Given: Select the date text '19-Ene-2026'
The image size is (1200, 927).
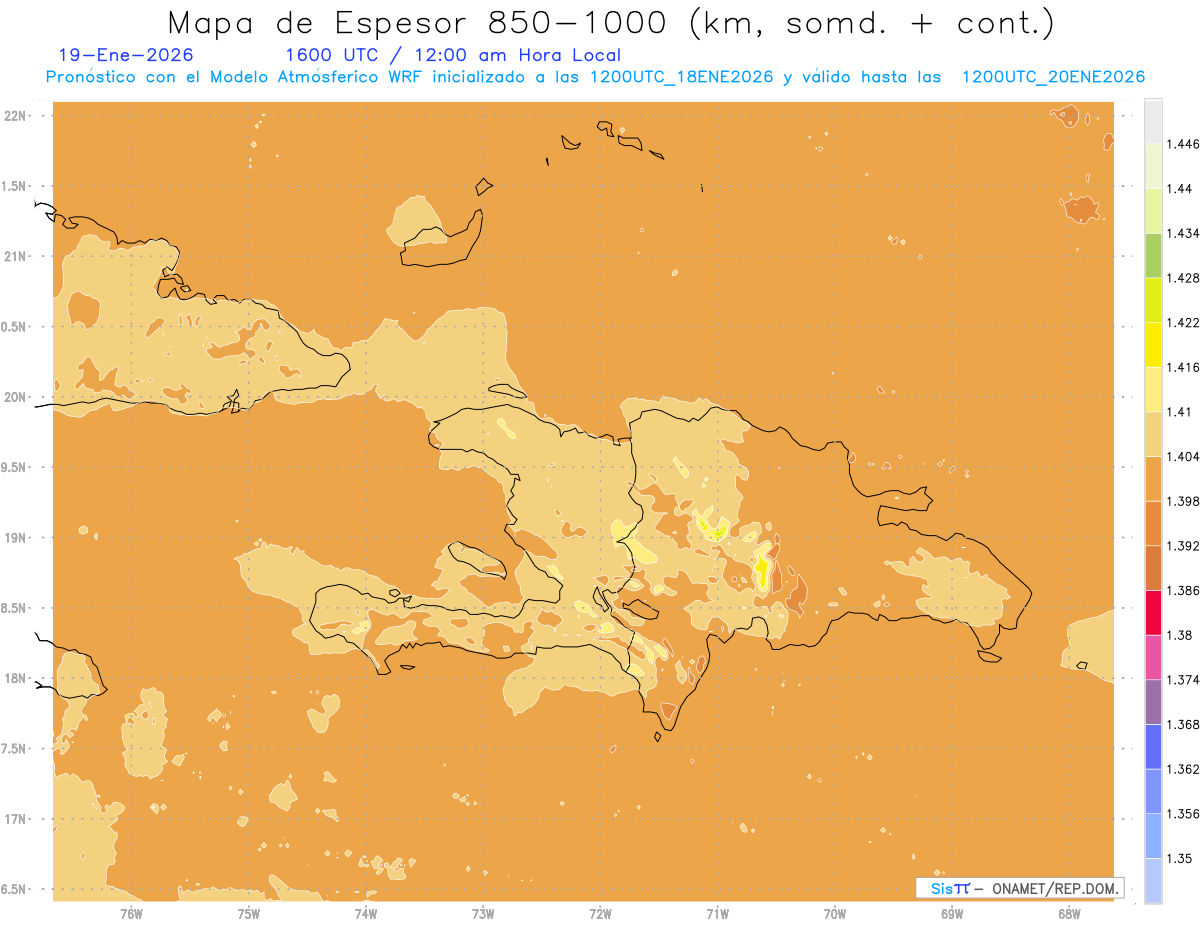Looking at the screenshot, I should [126, 55].
